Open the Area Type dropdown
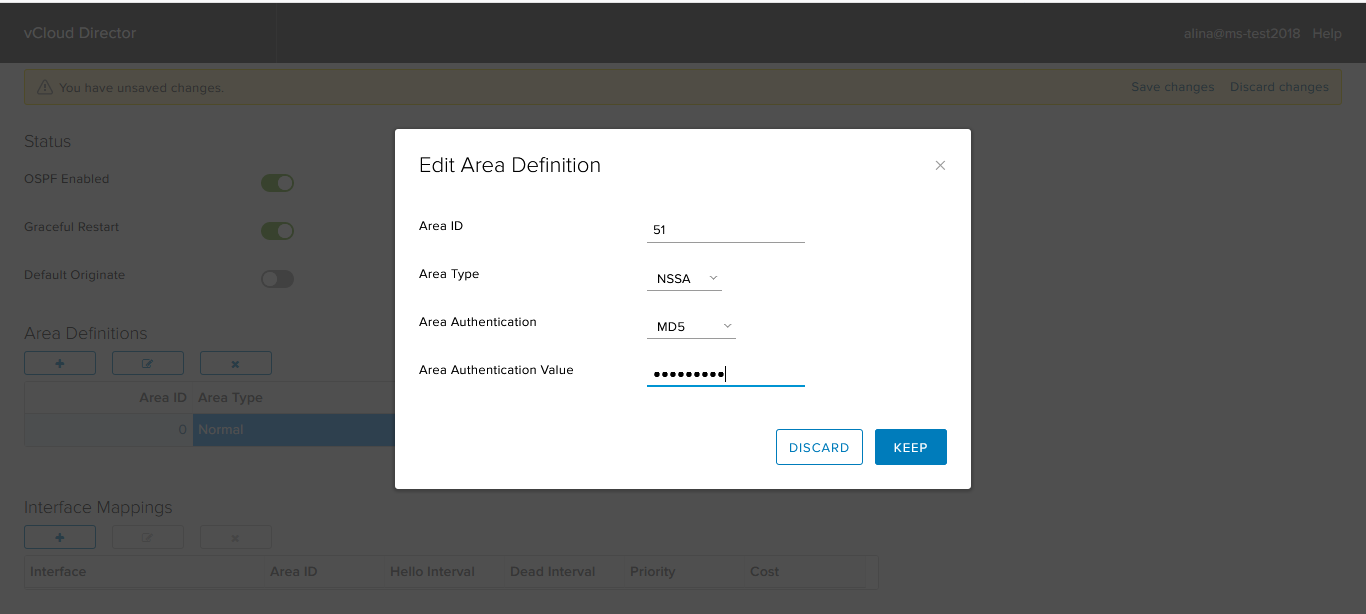 click(685, 278)
